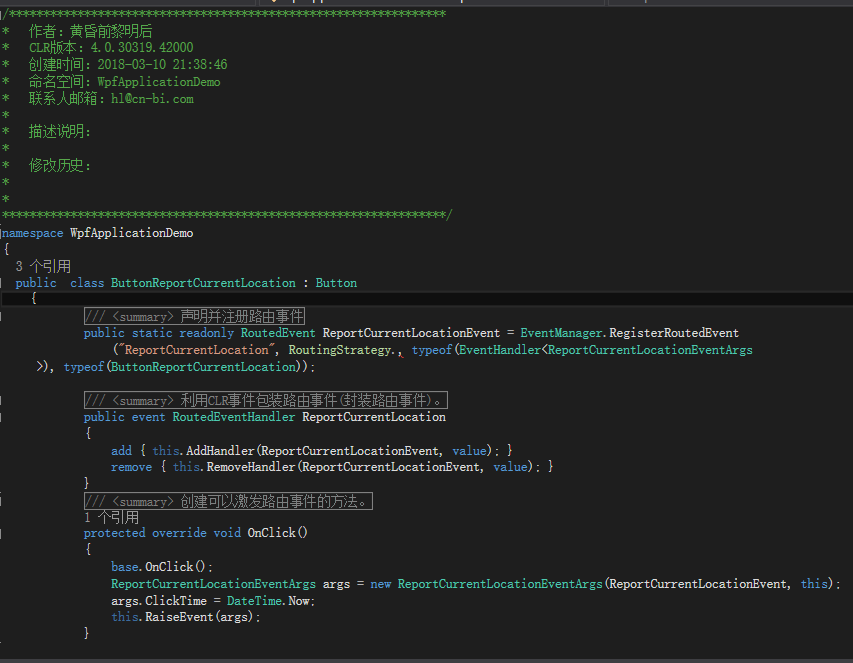The height and width of the screenshot is (663, 853).
Task: Click the 'RaiseEvent' method call
Action: (179, 617)
